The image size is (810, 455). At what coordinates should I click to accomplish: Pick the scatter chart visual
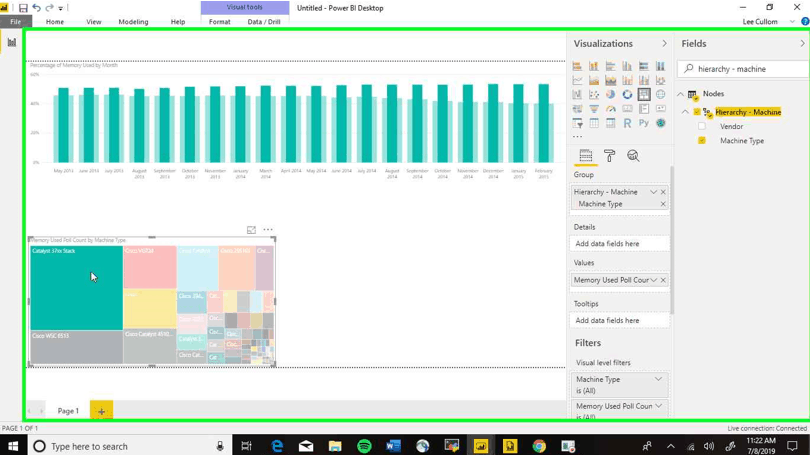coord(594,95)
